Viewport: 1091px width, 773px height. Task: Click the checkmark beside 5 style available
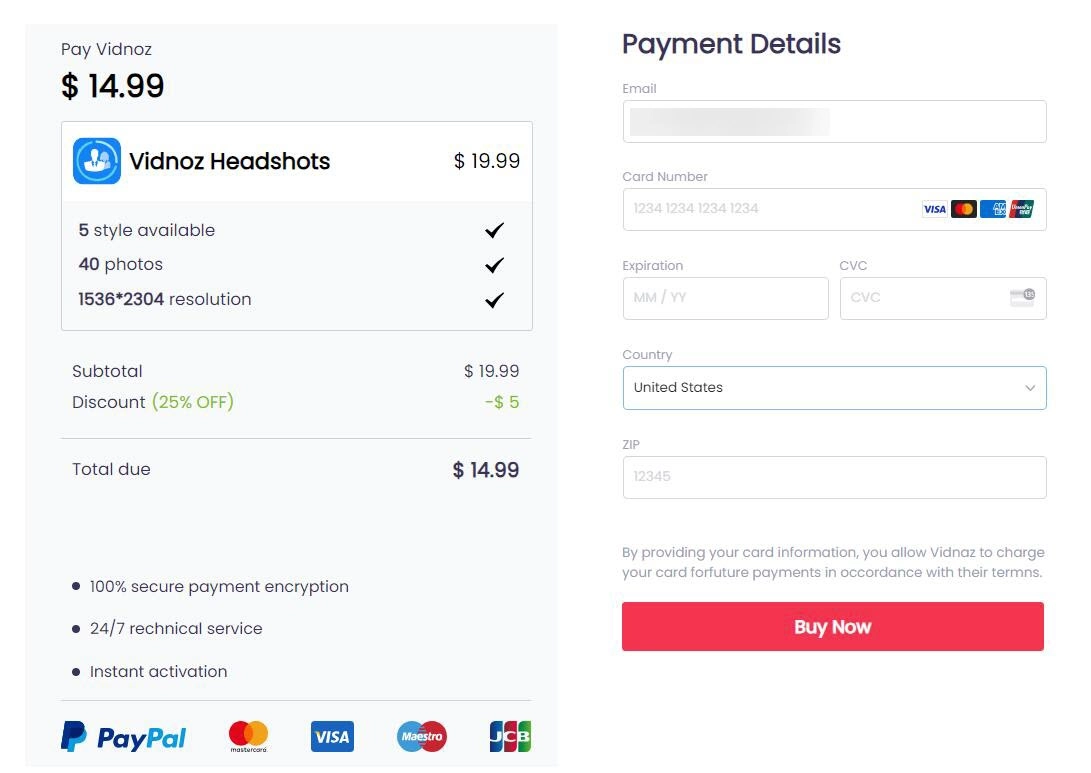tap(494, 231)
